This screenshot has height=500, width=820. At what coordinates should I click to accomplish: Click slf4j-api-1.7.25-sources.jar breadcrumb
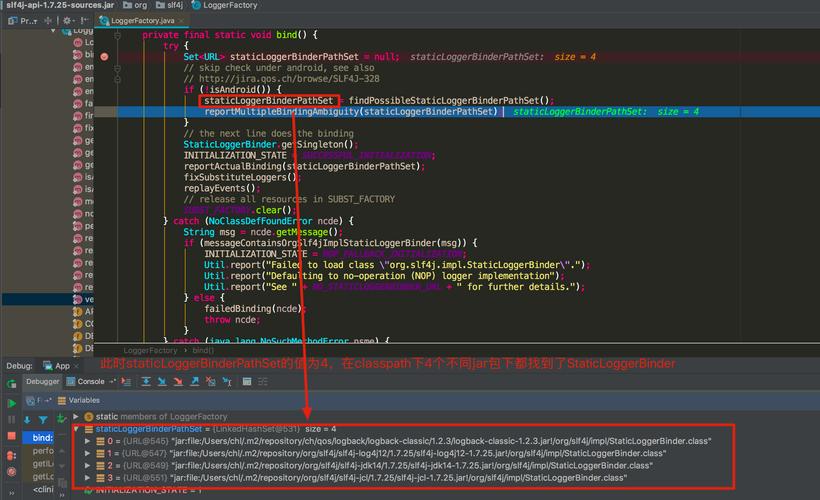pyautogui.click(x=60, y=5)
